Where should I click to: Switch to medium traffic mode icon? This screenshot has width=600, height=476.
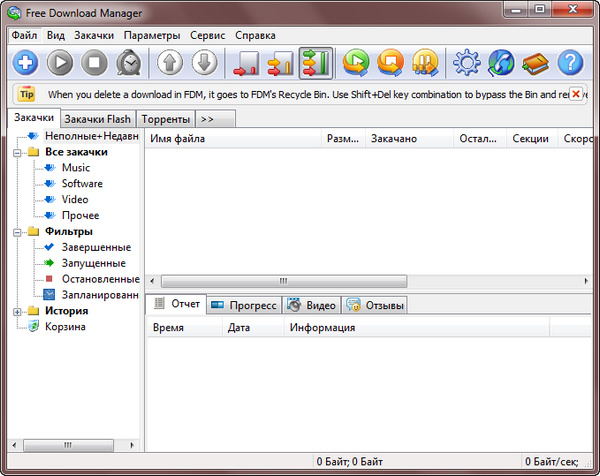(281, 63)
